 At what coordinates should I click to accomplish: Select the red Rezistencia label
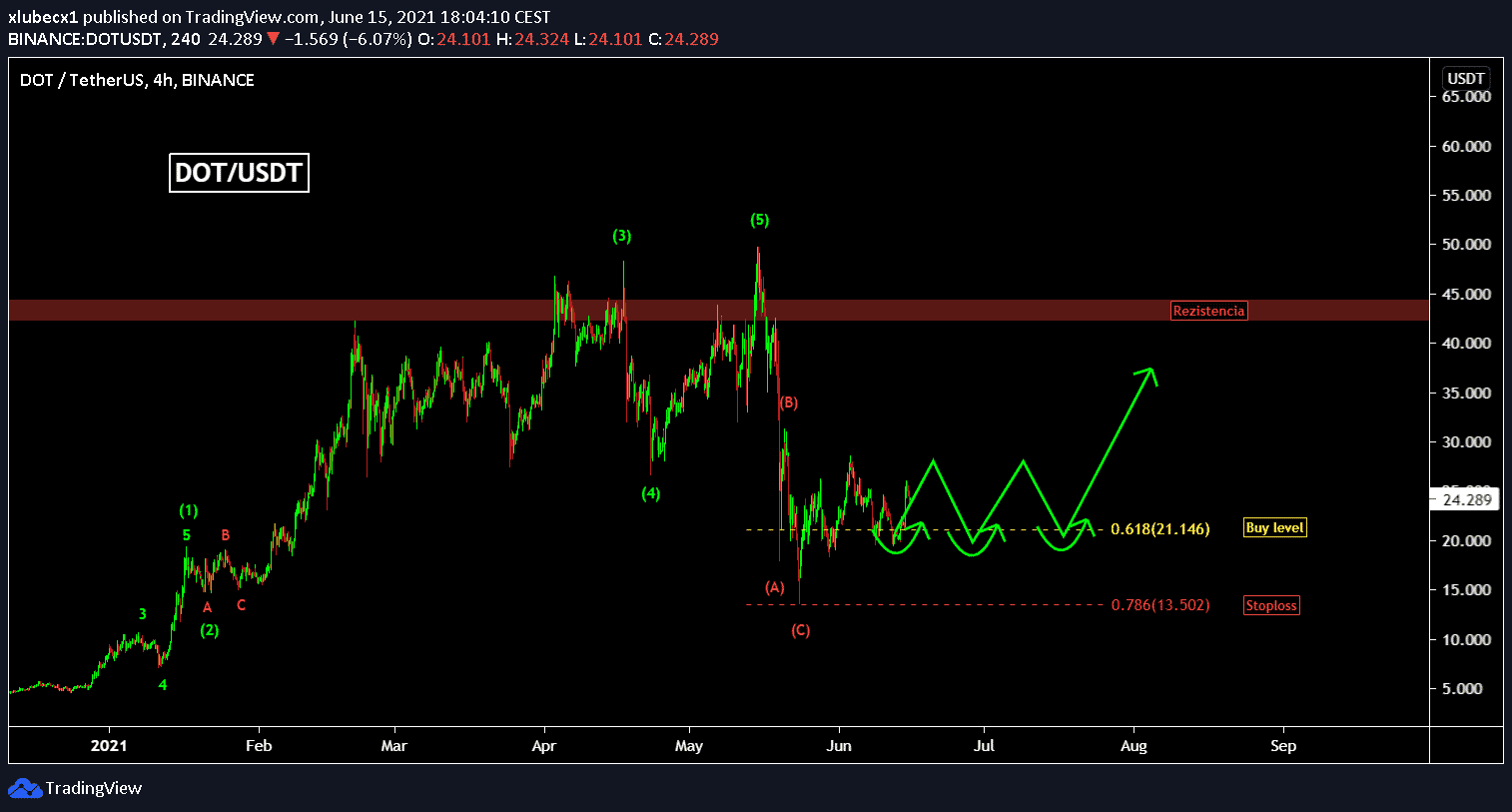(1208, 311)
